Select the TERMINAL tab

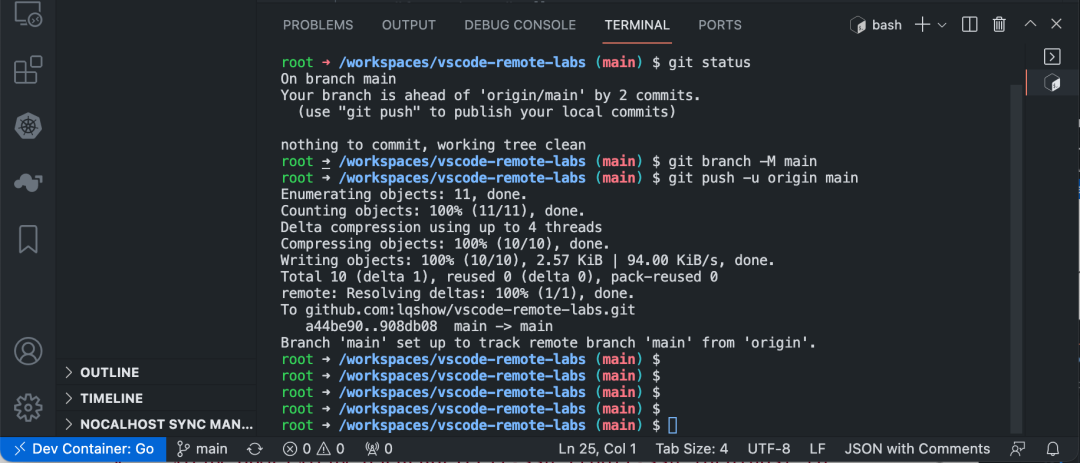[636, 25]
